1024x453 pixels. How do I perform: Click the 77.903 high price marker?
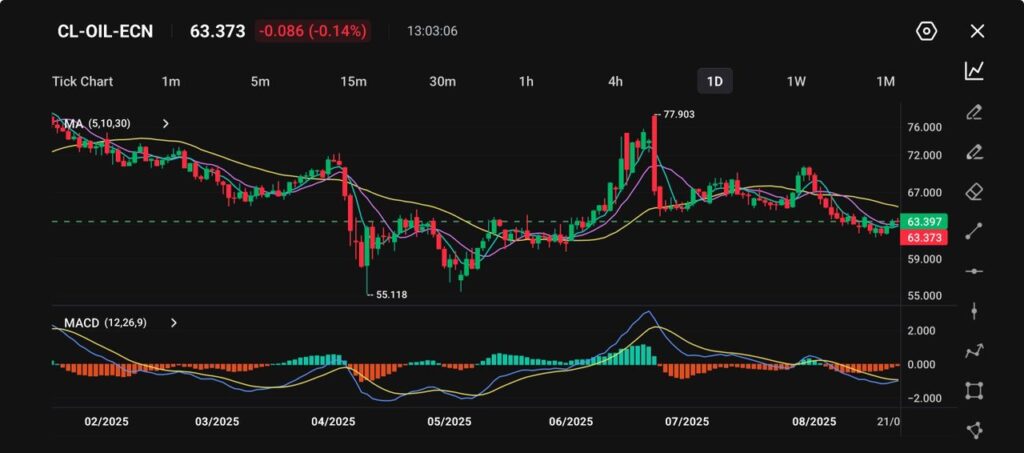click(678, 115)
